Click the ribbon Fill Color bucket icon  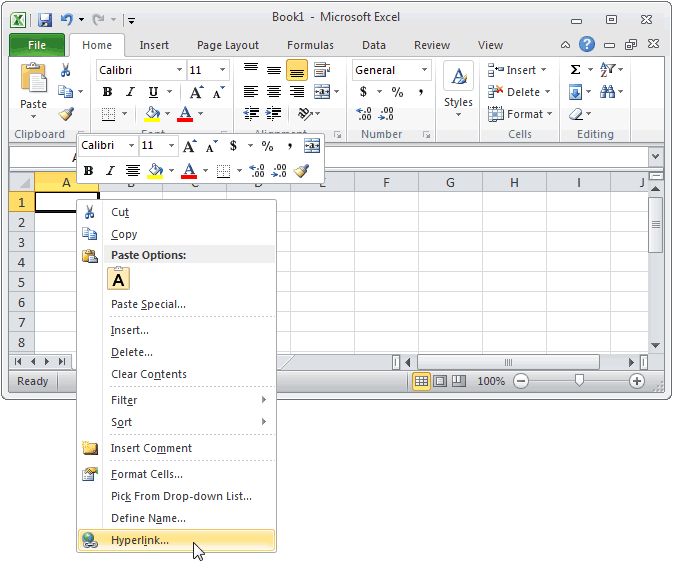[152, 114]
